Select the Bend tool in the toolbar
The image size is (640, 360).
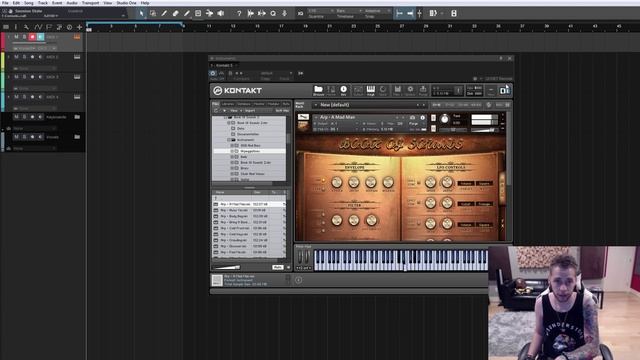click(x=209, y=13)
